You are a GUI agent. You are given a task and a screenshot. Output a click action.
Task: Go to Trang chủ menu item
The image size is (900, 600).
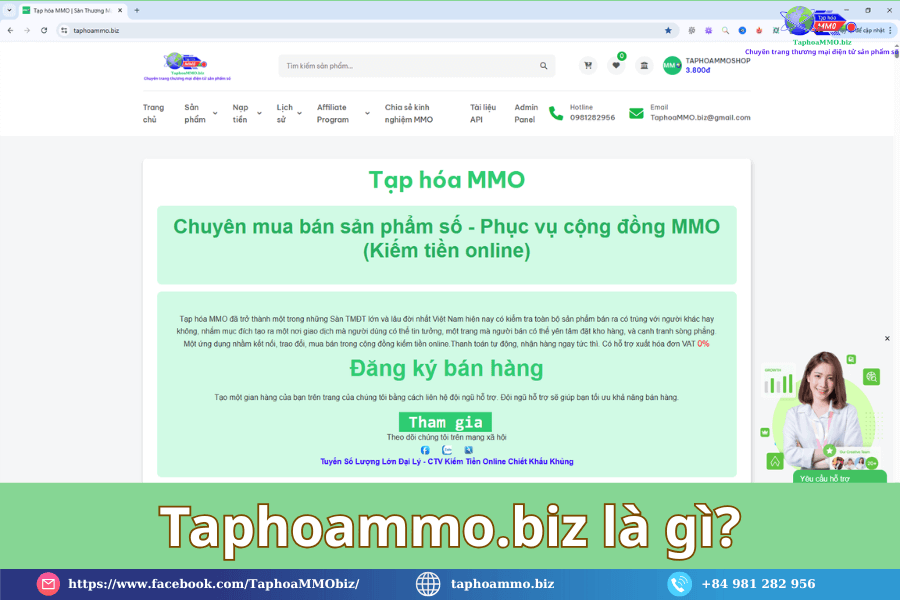coord(153,113)
